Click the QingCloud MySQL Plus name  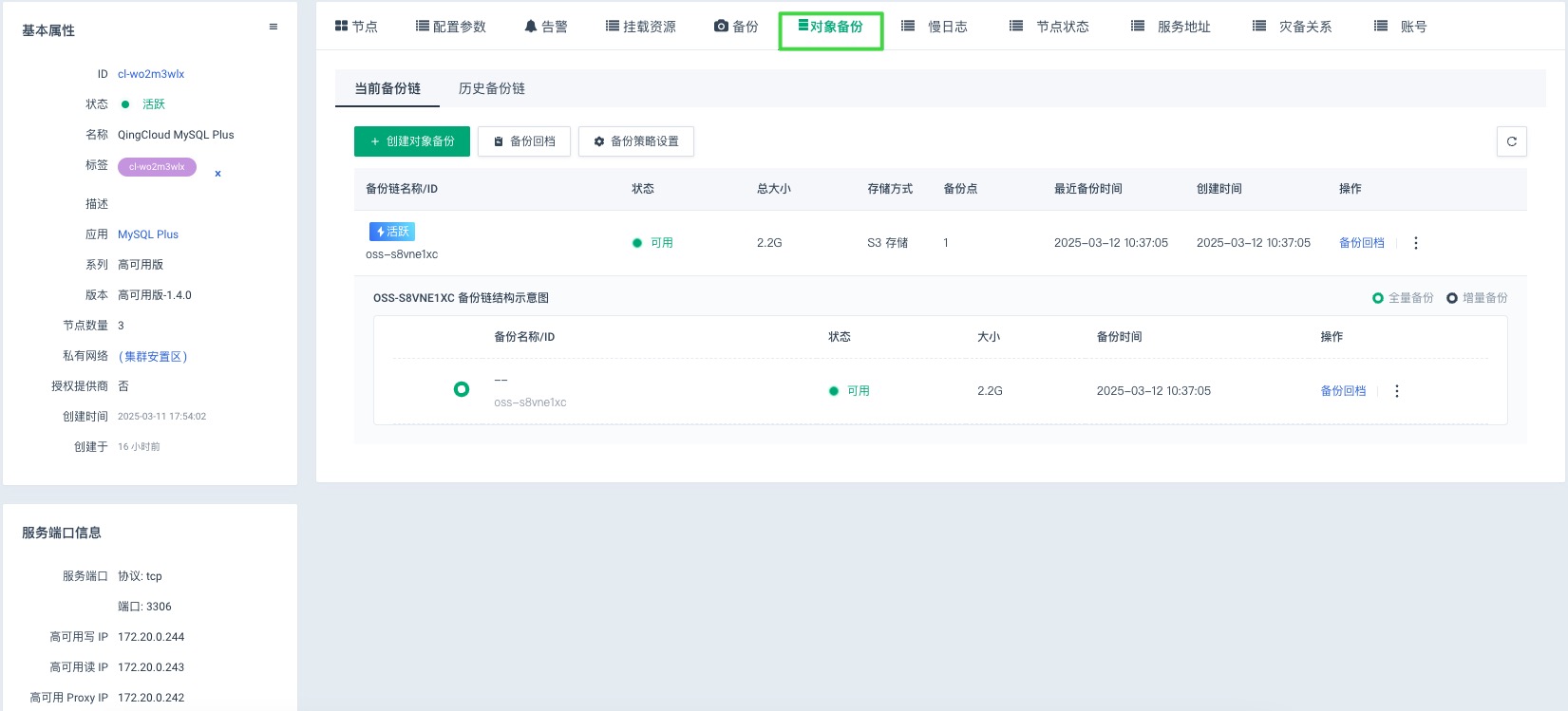[176, 135]
